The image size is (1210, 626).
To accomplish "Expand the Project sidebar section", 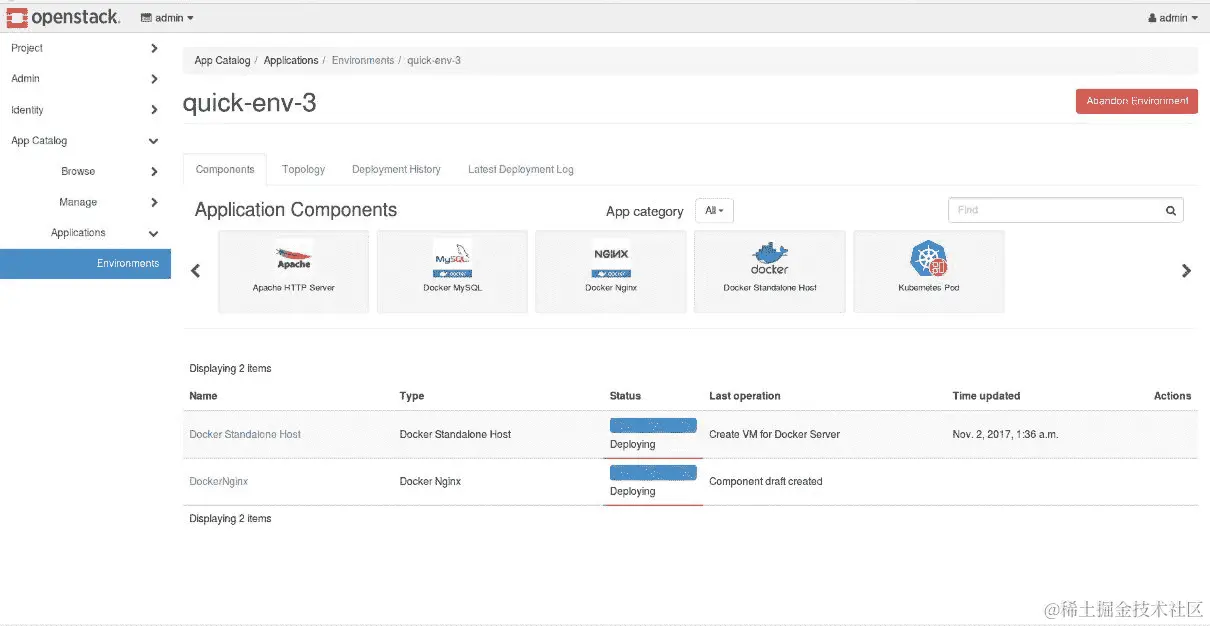I will point(85,48).
